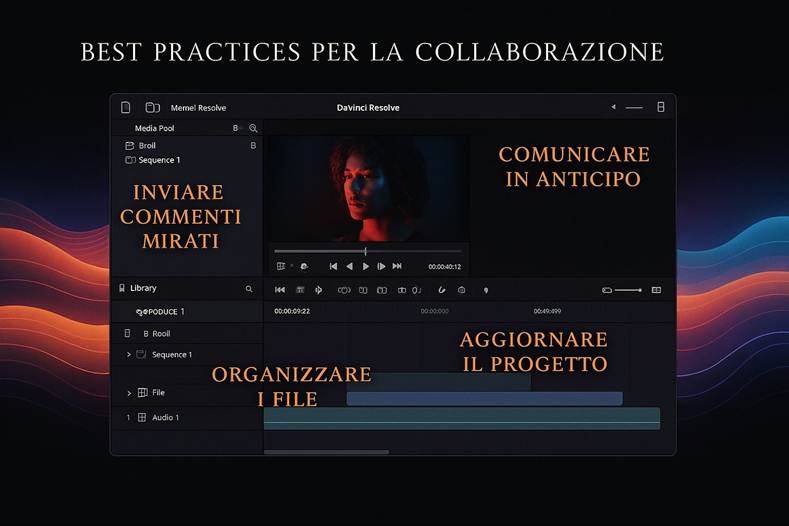Screen dimensions: 789x526
Task: Select the Sequence 1 label in Library
Action: pyautogui.click(x=172, y=354)
